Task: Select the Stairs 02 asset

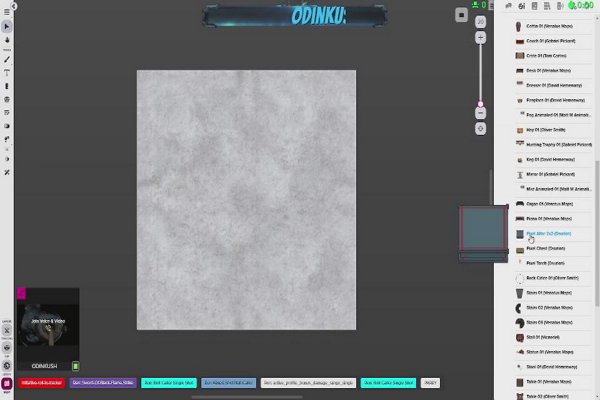Action: click(553, 308)
